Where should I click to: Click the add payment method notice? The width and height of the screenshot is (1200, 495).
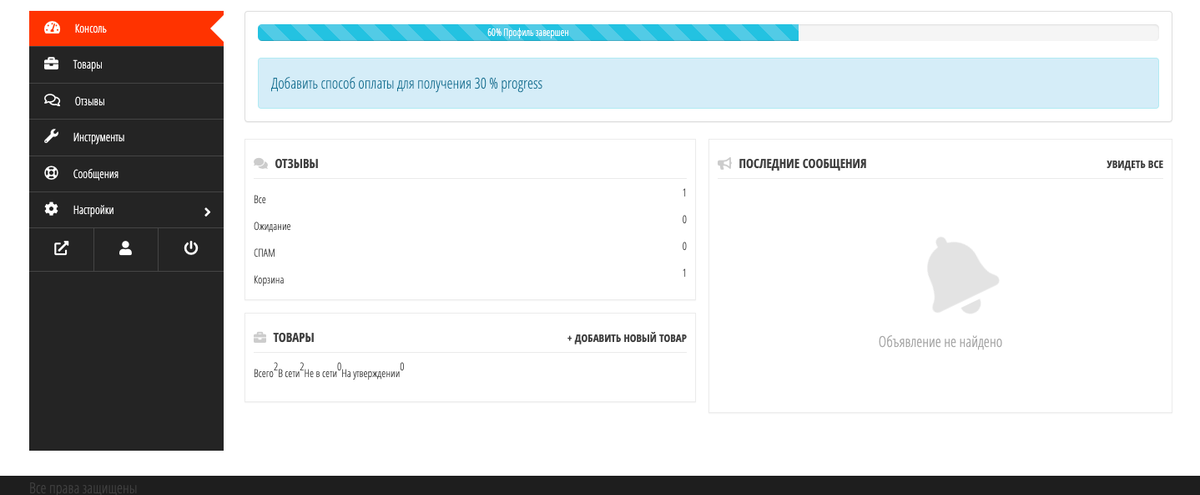[708, 83]
